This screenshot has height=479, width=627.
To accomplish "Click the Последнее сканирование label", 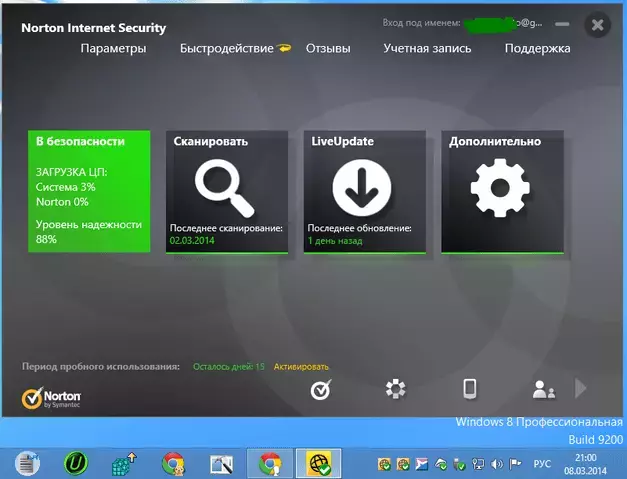I will point(226,228).
